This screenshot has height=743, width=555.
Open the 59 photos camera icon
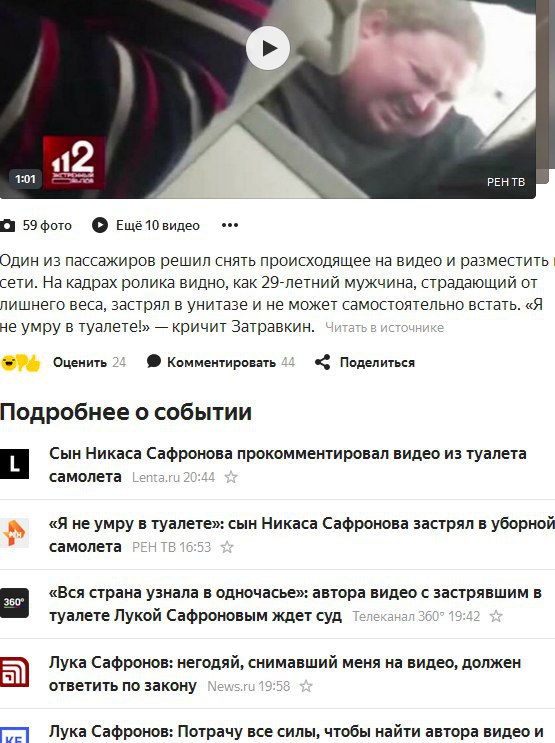click(x=7, y=226)
